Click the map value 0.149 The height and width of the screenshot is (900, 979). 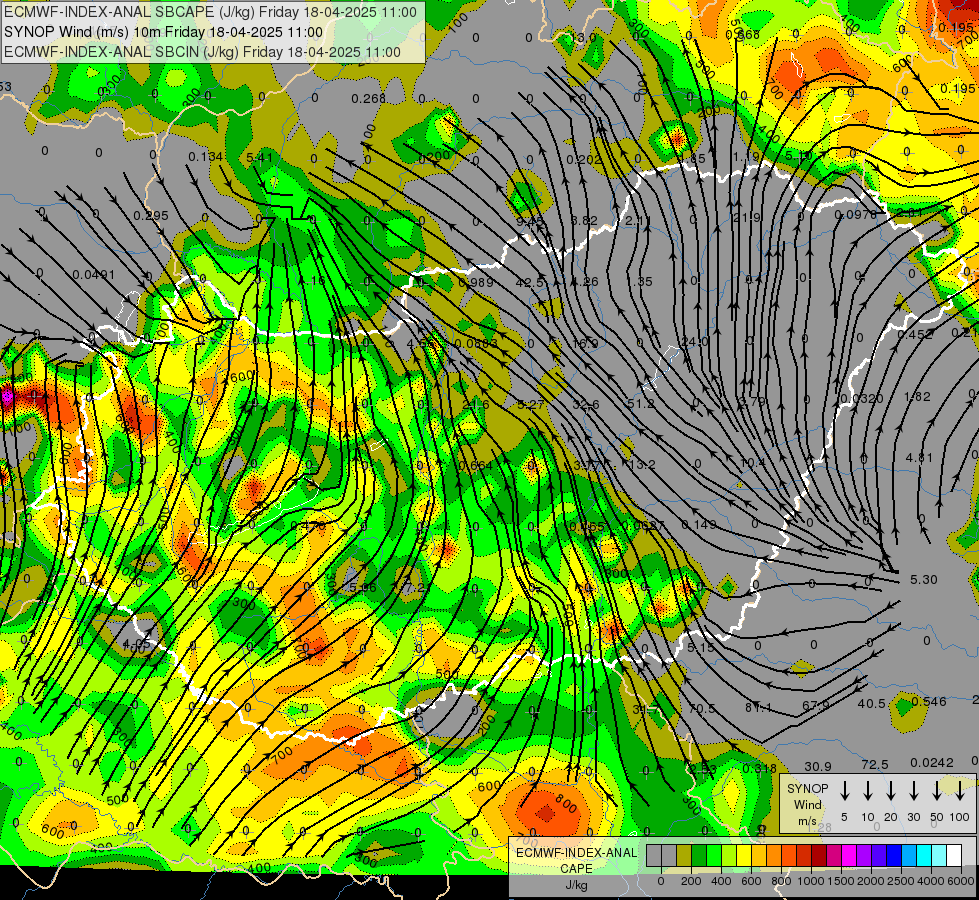pos(699,524)
